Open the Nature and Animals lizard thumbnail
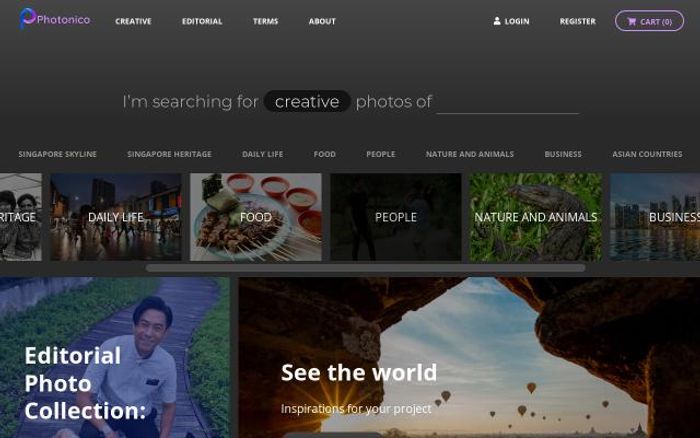The width and height of the screenshot is (700, 438). coord(535,217)
